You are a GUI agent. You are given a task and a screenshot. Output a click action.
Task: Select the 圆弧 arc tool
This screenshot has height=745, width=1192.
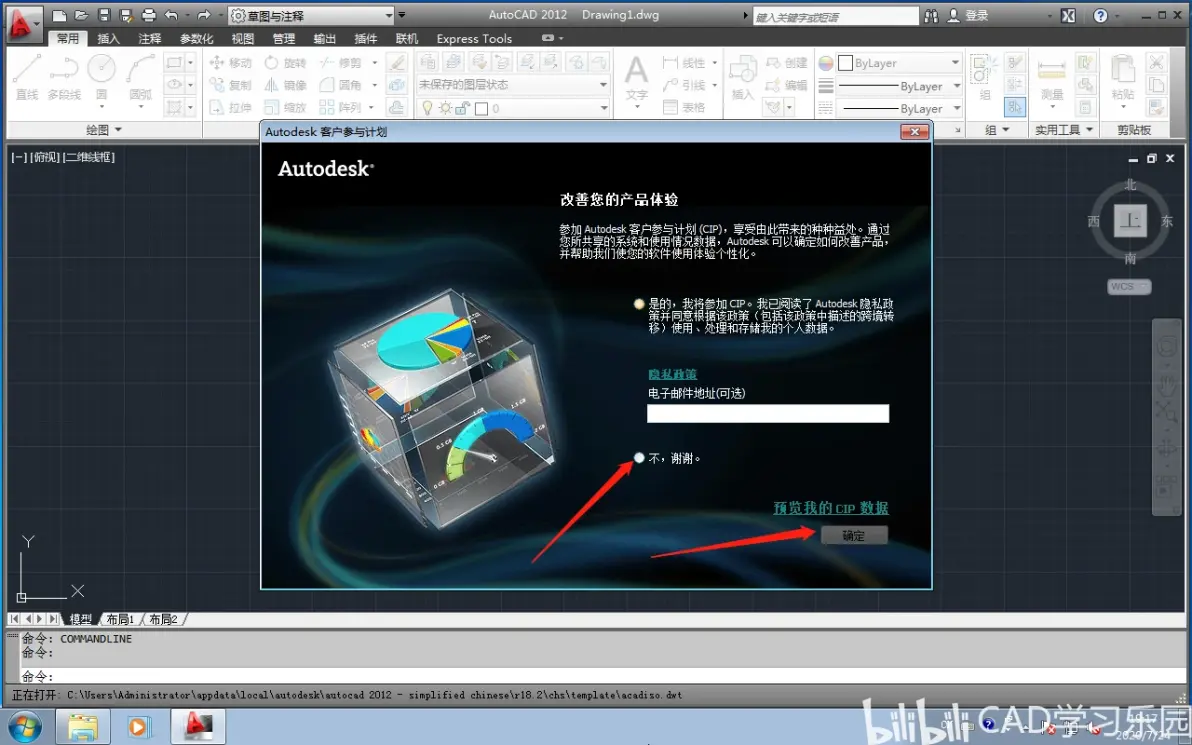[x=141, y=78]
